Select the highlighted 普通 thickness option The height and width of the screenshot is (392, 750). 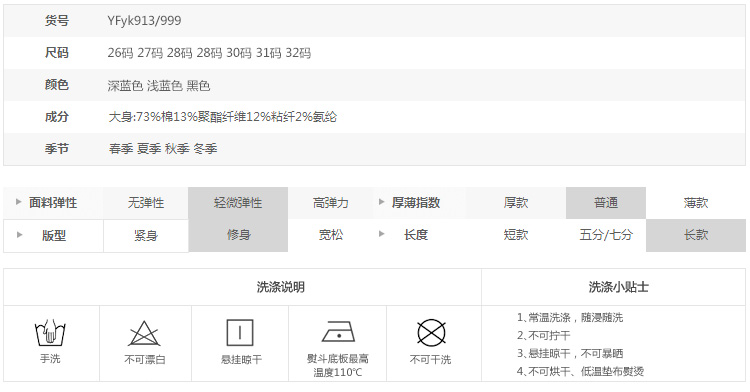pyautogui.click(x=606, y=203)
